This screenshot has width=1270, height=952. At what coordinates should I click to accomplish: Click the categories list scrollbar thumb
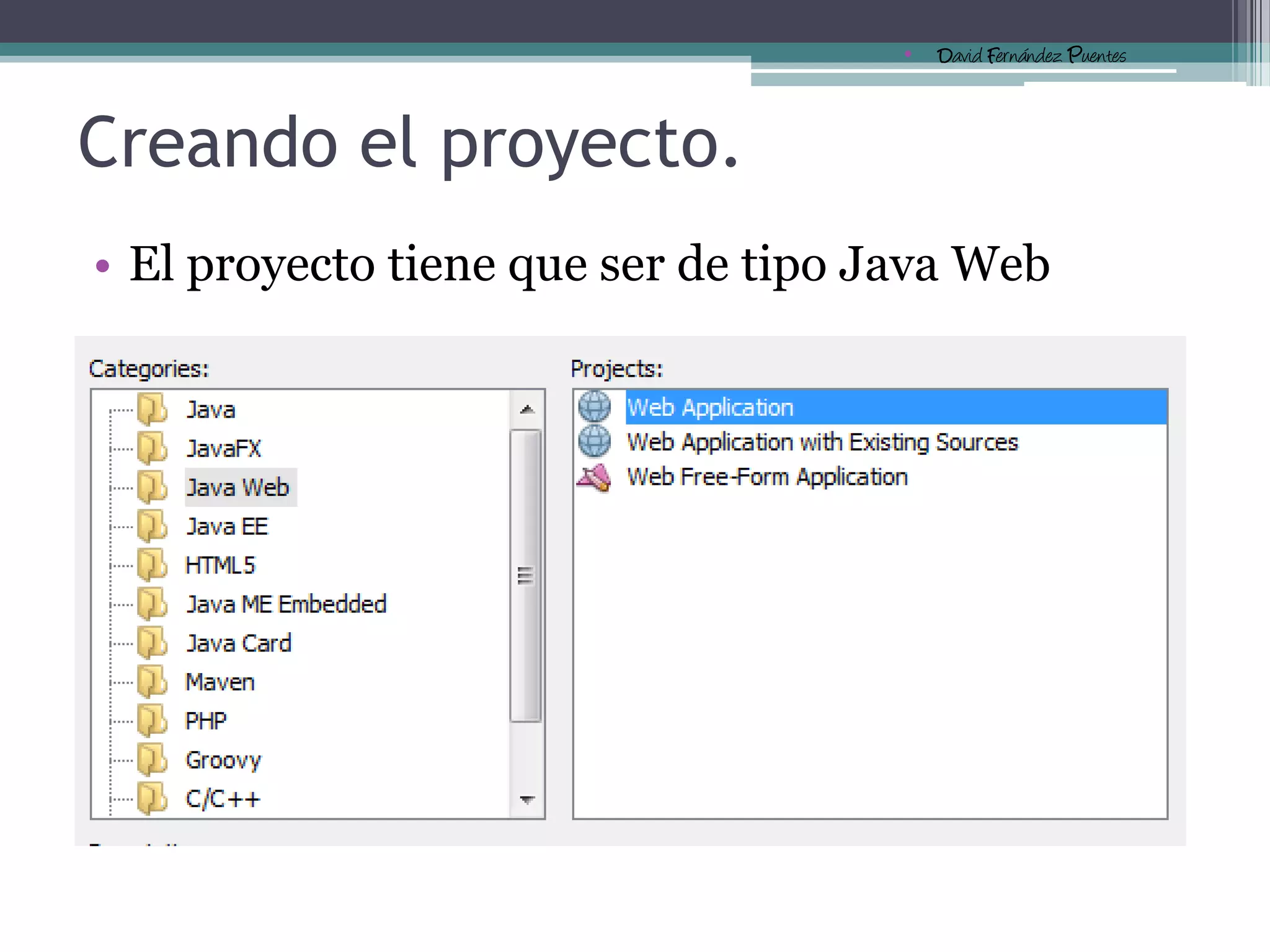(x=525, y=575)
